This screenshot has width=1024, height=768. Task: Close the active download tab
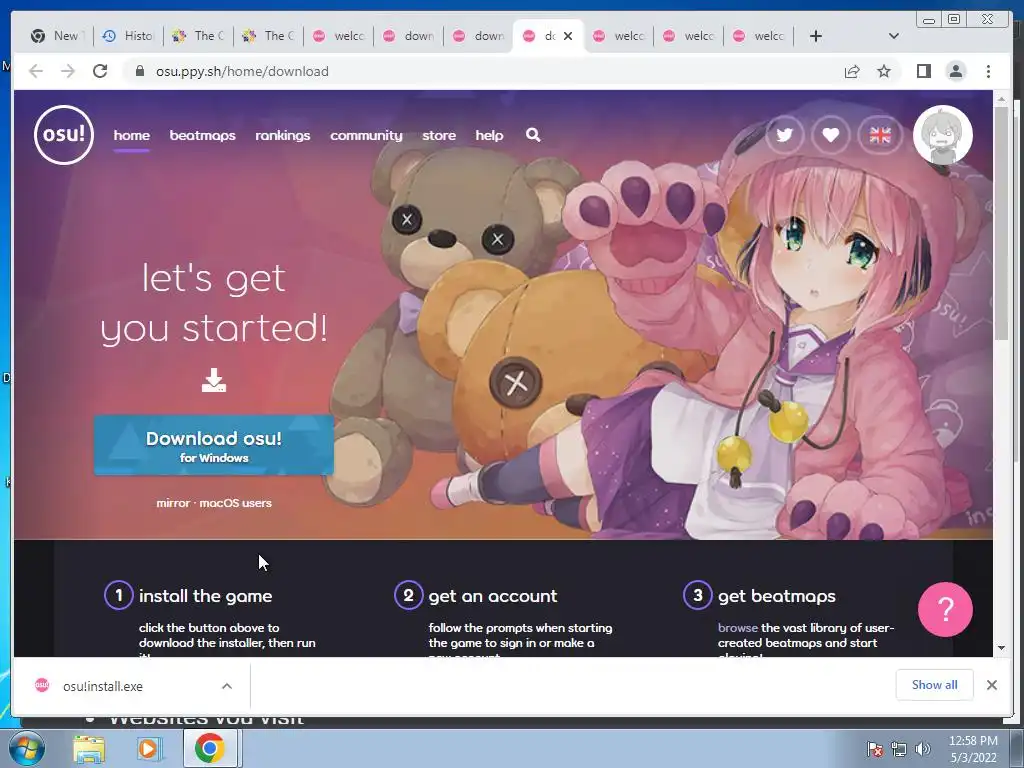pos(568,36)
